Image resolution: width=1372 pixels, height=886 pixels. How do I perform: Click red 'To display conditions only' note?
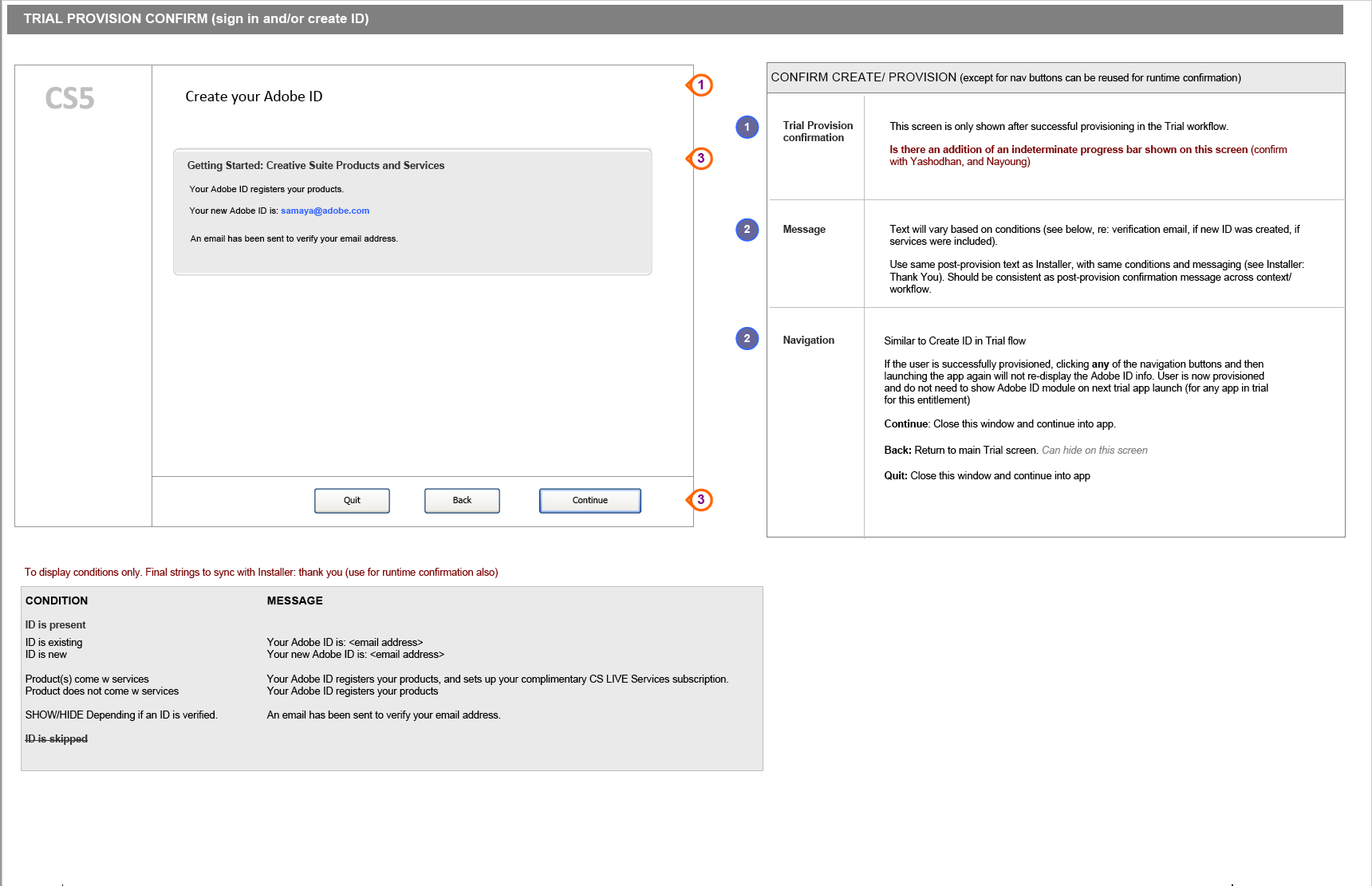[x=261, y=572]
